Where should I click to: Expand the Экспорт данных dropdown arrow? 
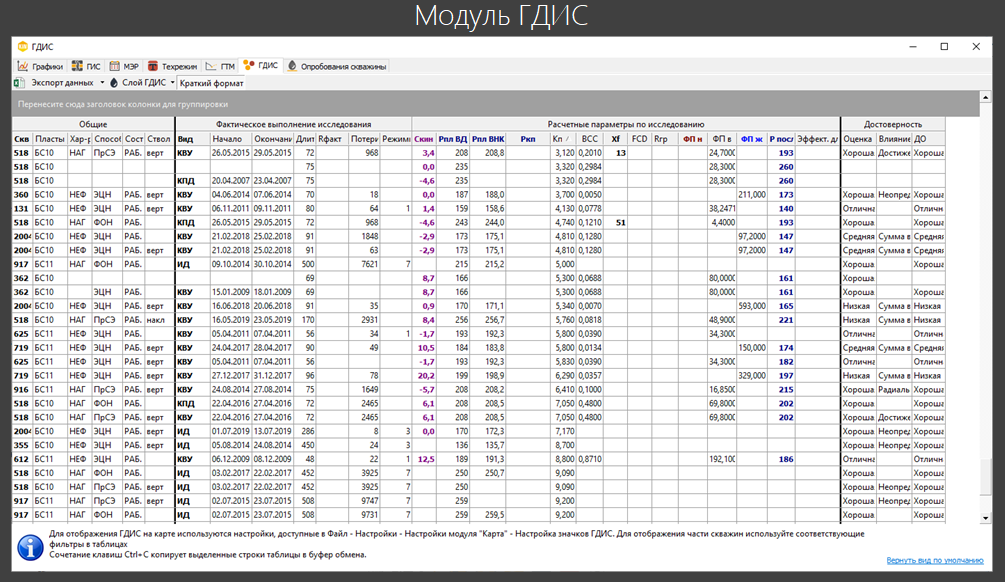click(102, 83)
